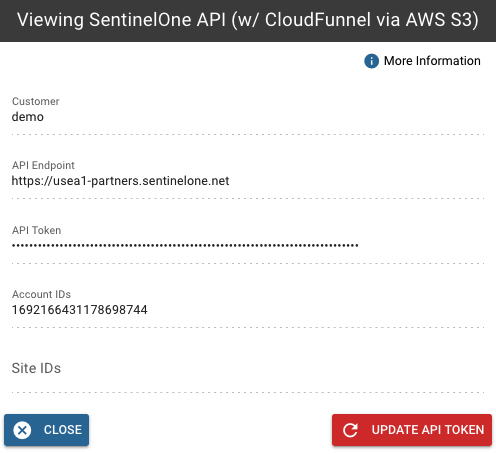Click the UPDATE API TOKEN button text

428,430
